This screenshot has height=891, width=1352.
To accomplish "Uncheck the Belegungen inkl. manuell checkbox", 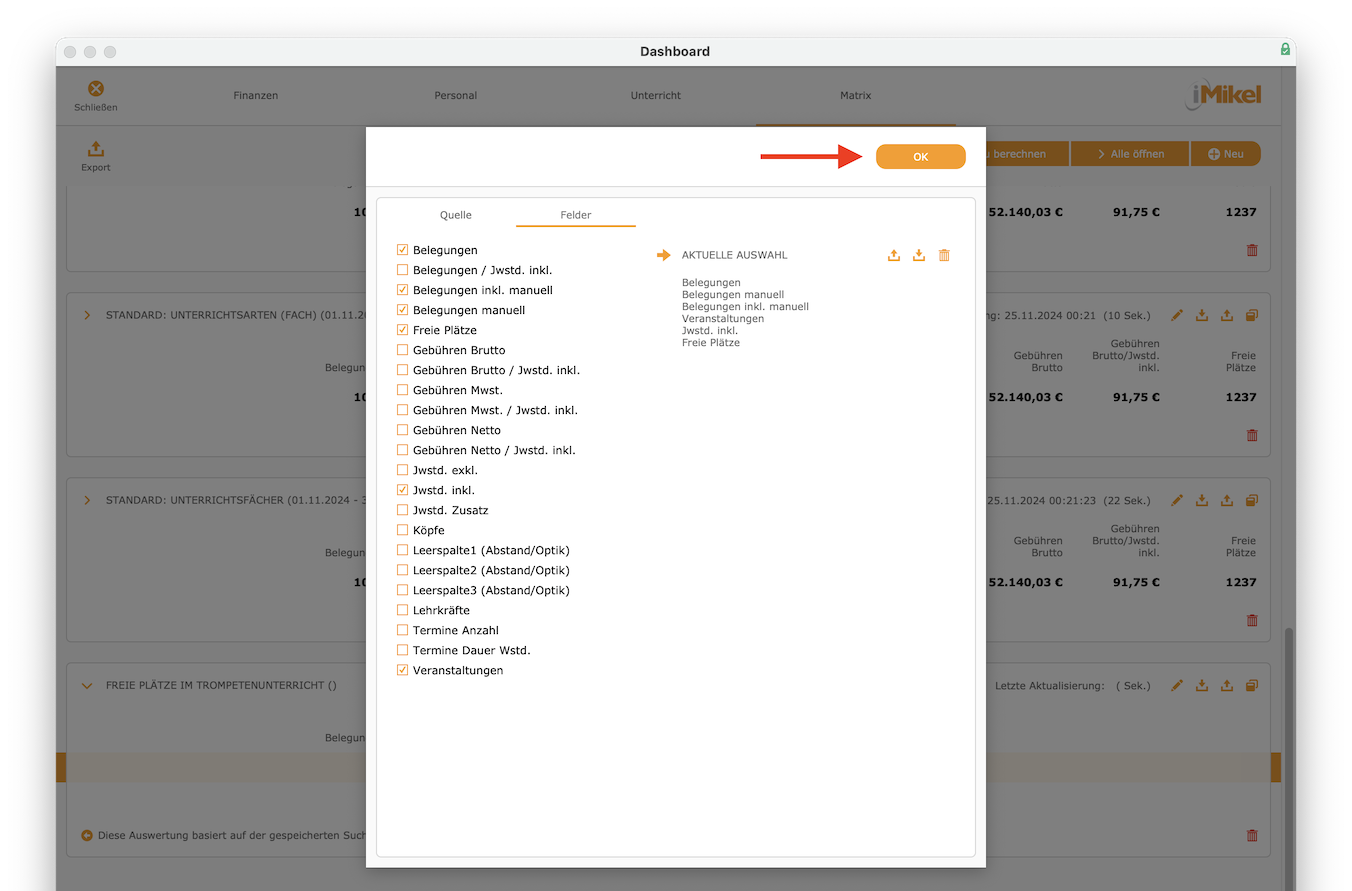I will tap(402, 290).
